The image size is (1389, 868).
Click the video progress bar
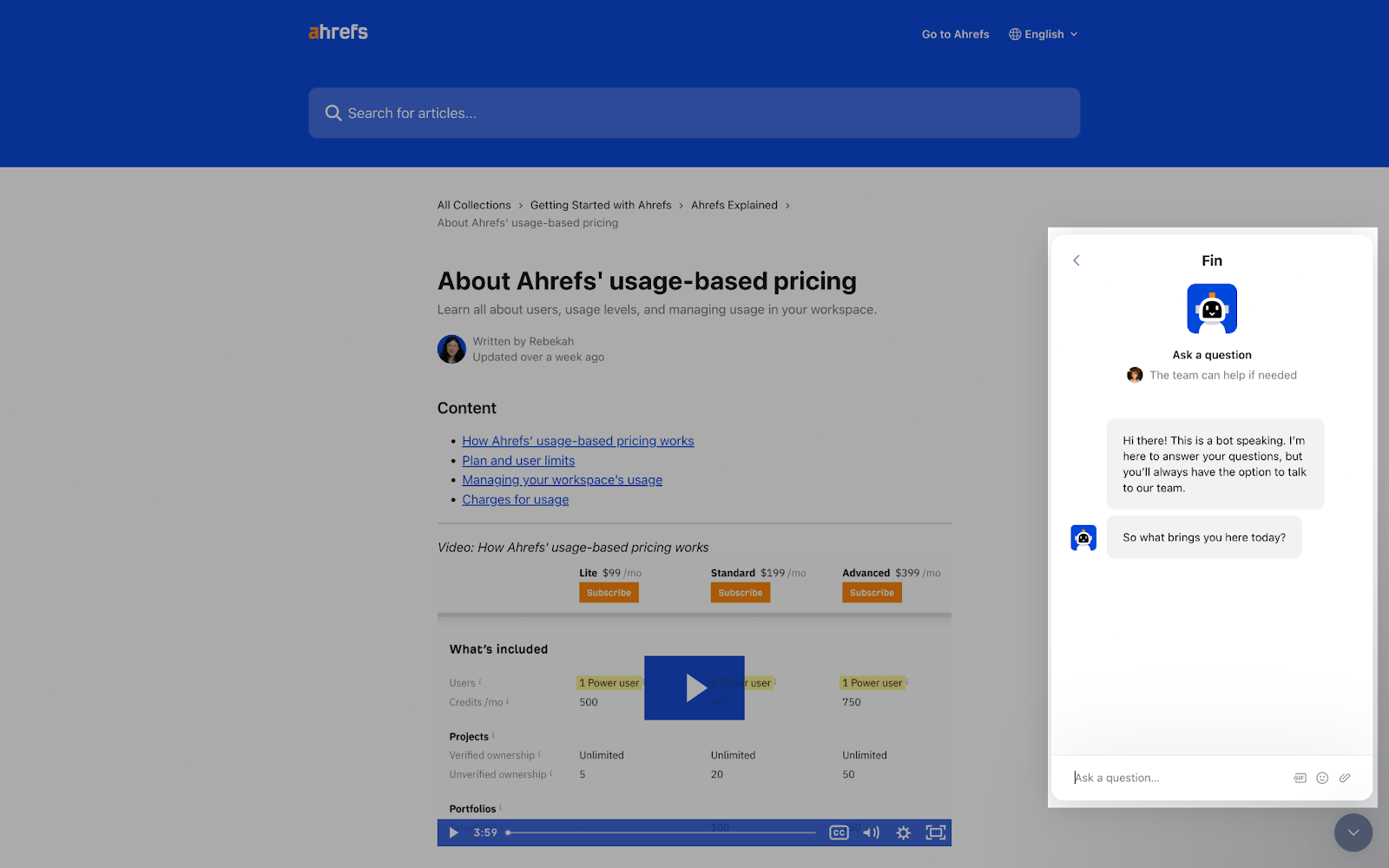point(662,832)
